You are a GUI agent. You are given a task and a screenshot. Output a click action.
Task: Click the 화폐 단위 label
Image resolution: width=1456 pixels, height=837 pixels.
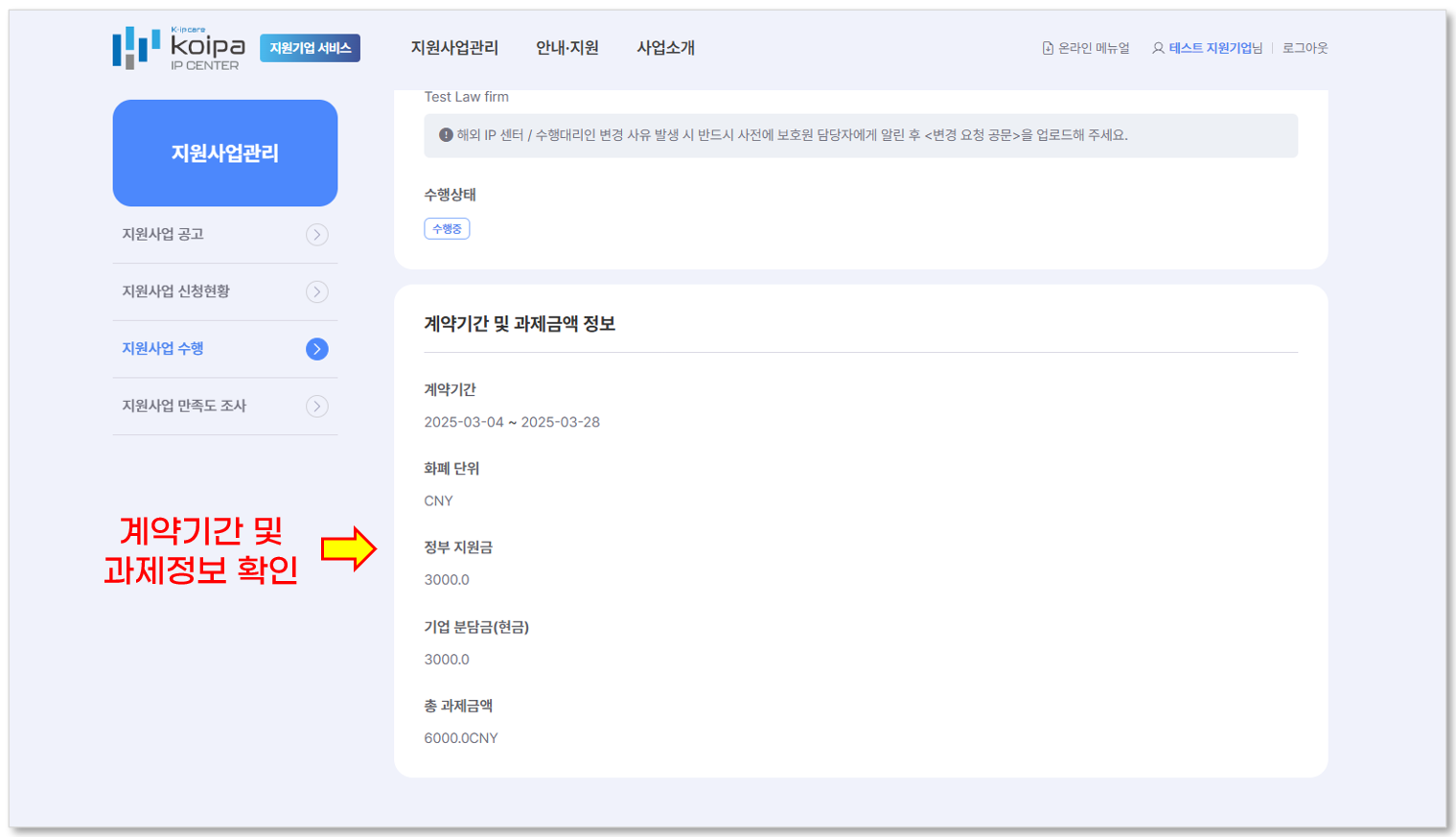pos(451,469)
